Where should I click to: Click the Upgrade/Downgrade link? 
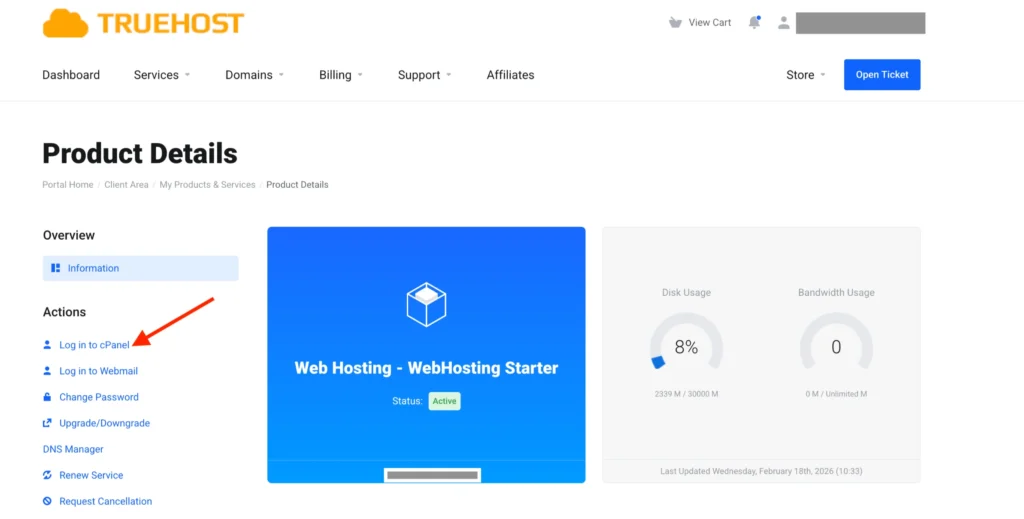pos(104,423)
